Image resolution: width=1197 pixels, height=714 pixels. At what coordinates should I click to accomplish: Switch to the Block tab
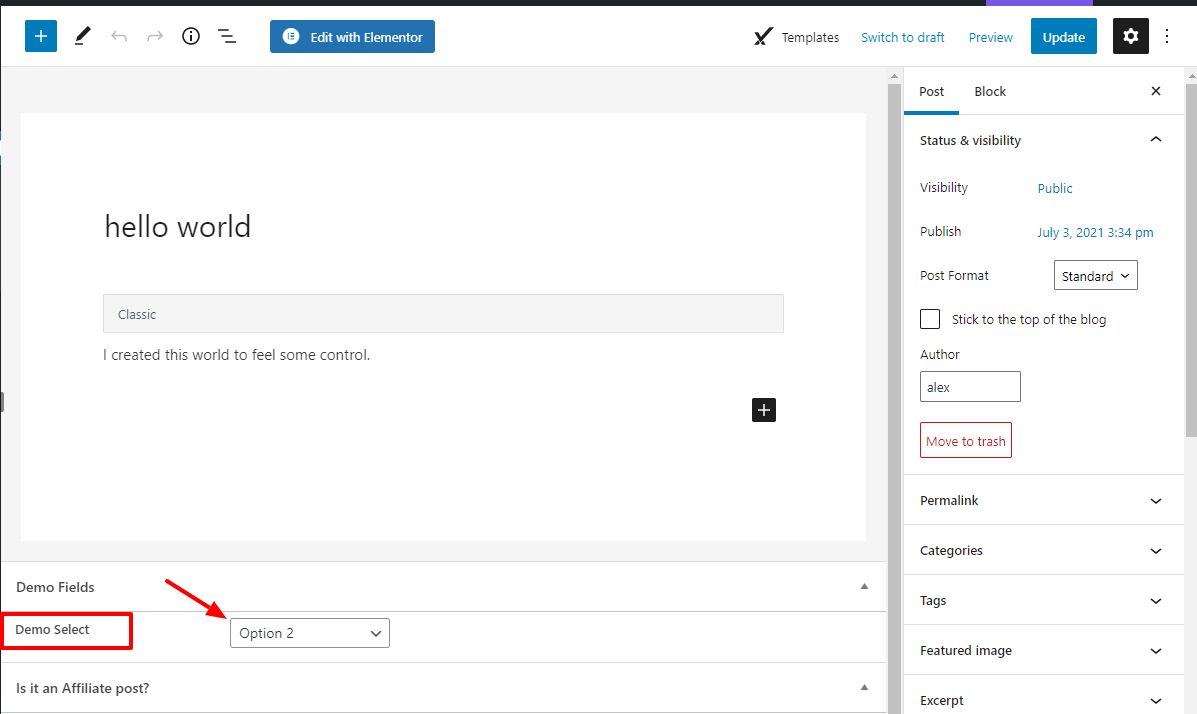click(990, 91)
